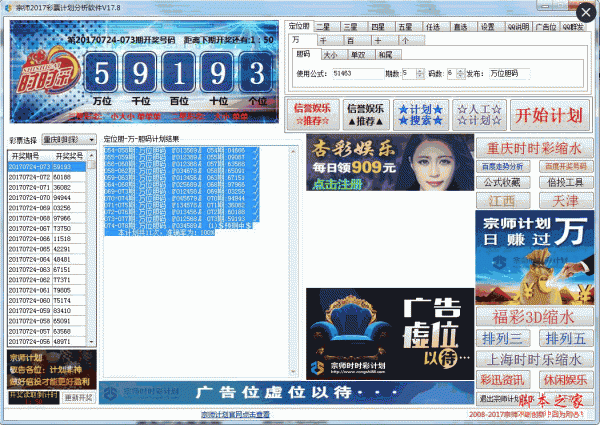This screenshot has width=600, height=425.
Task: Click the 排列三 button
Action: (x=503, y=339)
